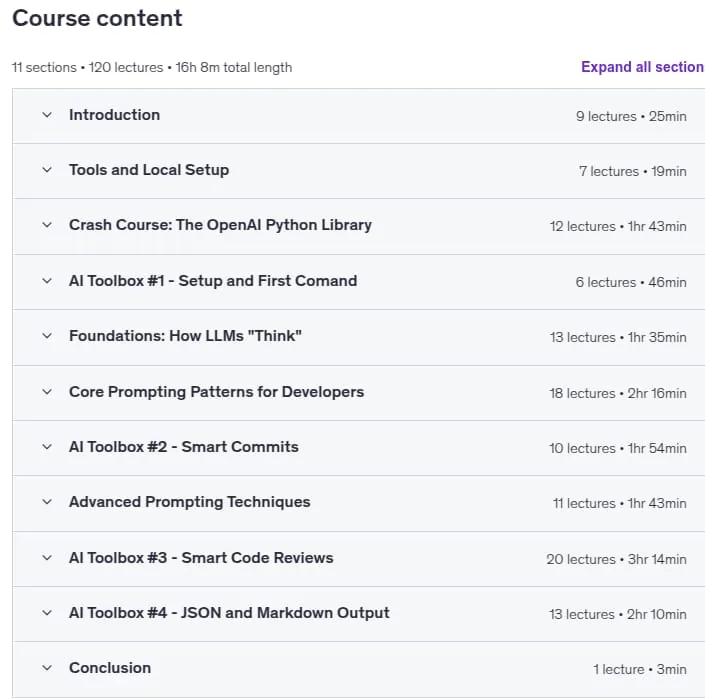Screen dimensions: 705x698
Task: Click chevron beside AI Toolbox #3 - Smart Code Reviews
Action: click(x=47, y=558)
